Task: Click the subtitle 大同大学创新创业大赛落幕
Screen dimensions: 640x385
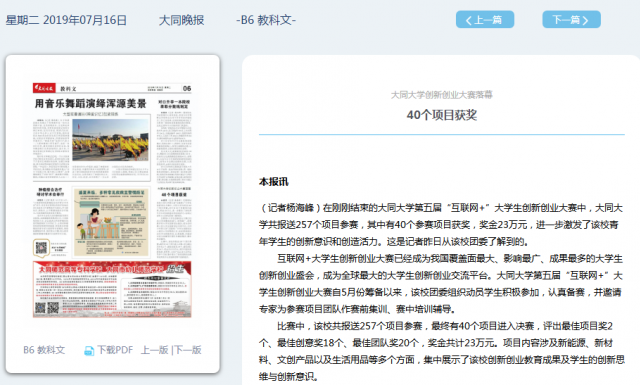Action: (x=442, y=95)
